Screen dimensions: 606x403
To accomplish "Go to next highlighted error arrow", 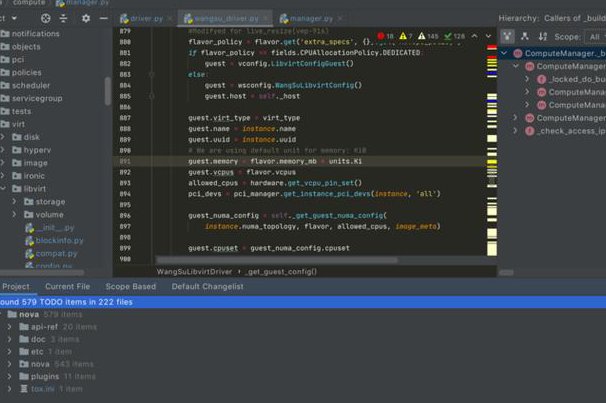I will coord(489,36).
